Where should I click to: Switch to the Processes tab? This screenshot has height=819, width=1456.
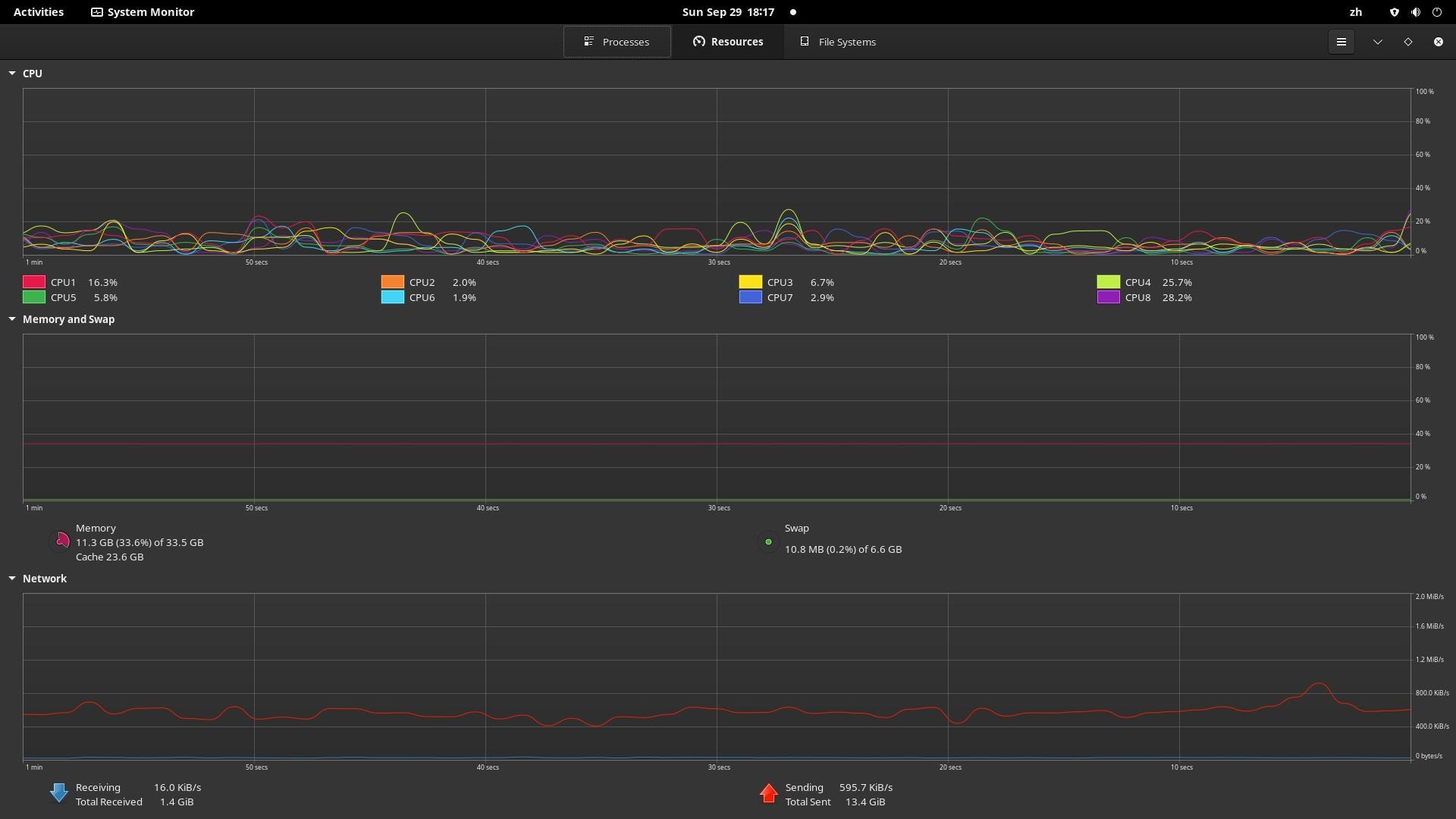(617, 42)
